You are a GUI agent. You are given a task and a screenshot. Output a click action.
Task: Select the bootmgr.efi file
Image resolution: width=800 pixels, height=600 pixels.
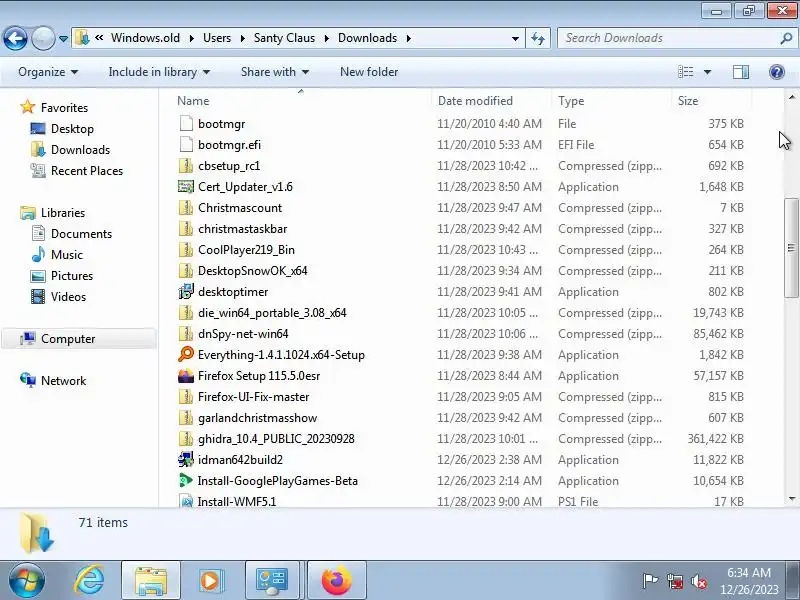click(x=229, y=145)
